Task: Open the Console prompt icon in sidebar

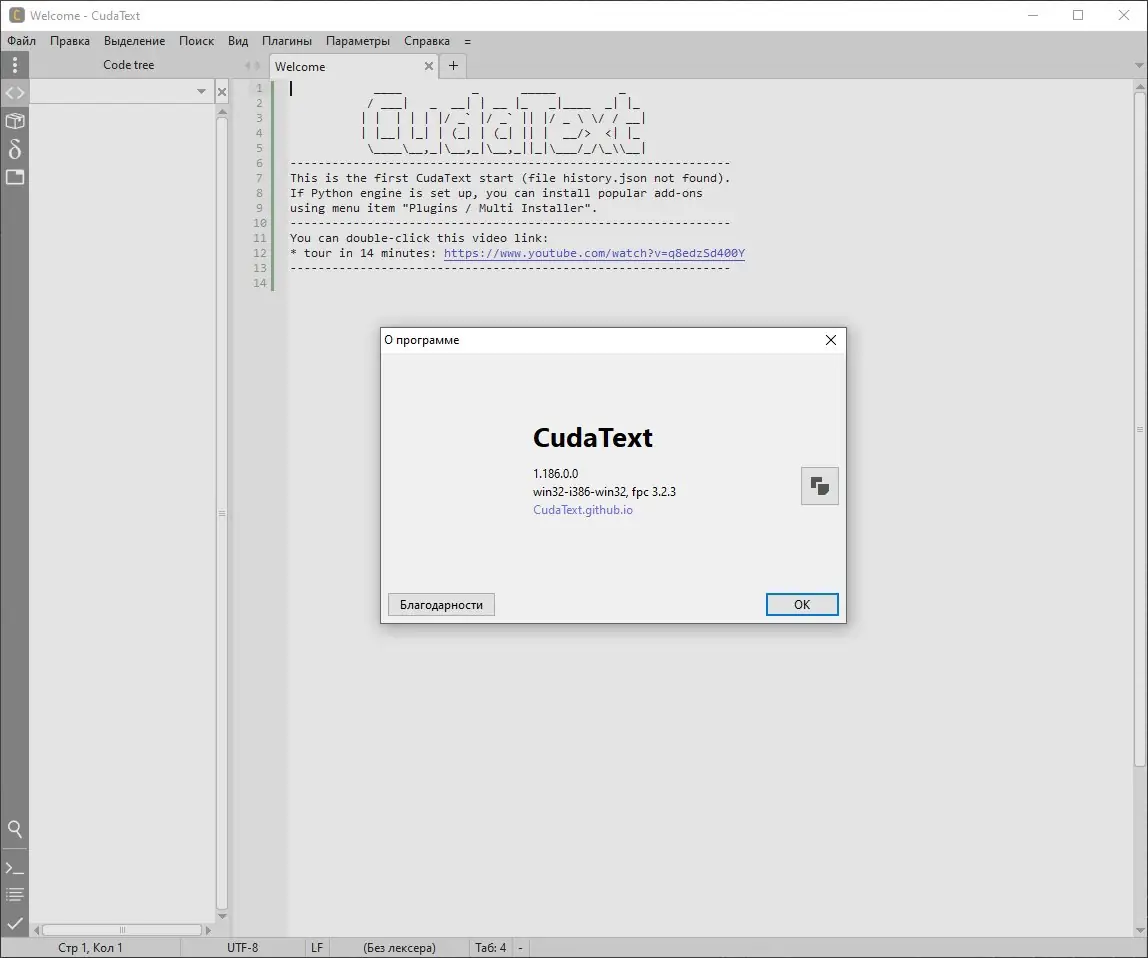Action: tap(15, 869)
